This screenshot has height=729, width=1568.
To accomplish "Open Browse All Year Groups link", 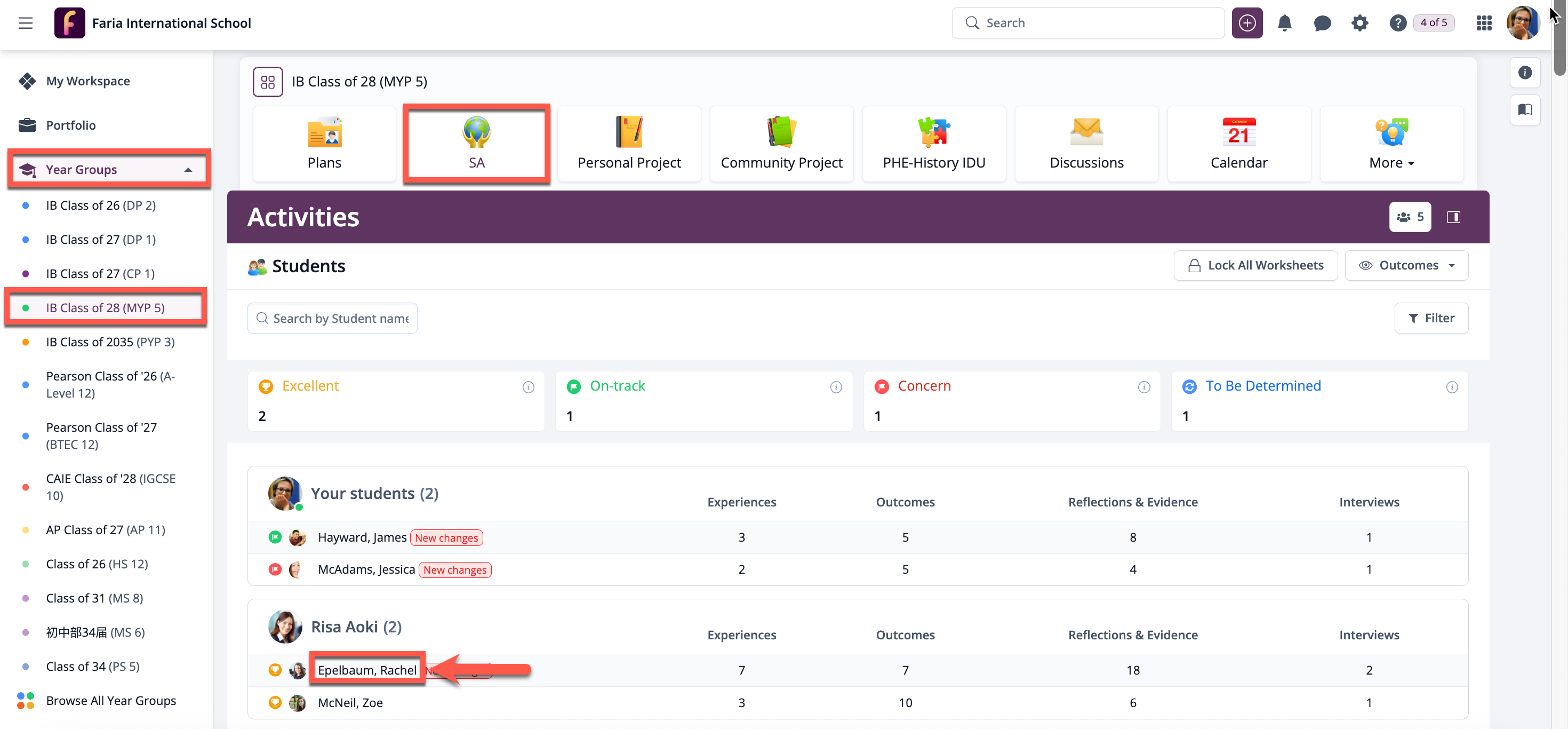I will (x=111, y=700).
